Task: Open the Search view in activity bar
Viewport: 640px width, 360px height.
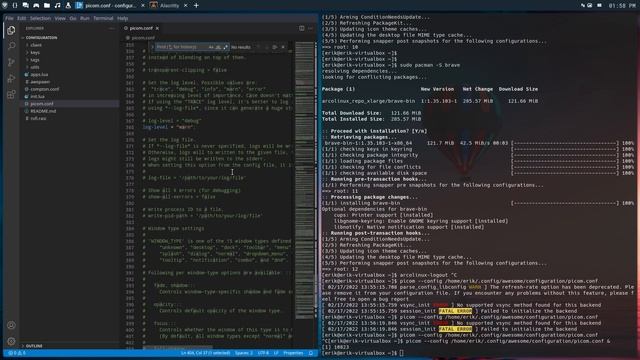Action: (x=11, y=46)
